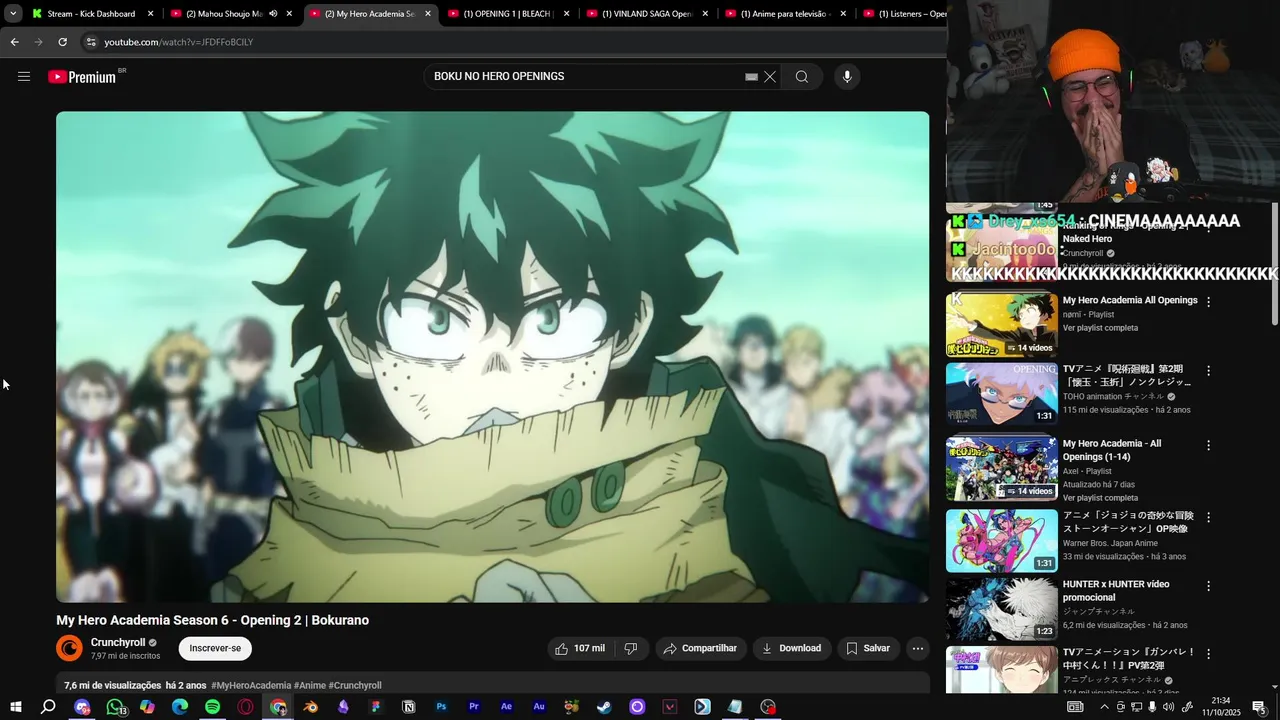Start voice search with the microphone icon
The width and height of the screenshot is (1280, 720).
coord(847,77)
